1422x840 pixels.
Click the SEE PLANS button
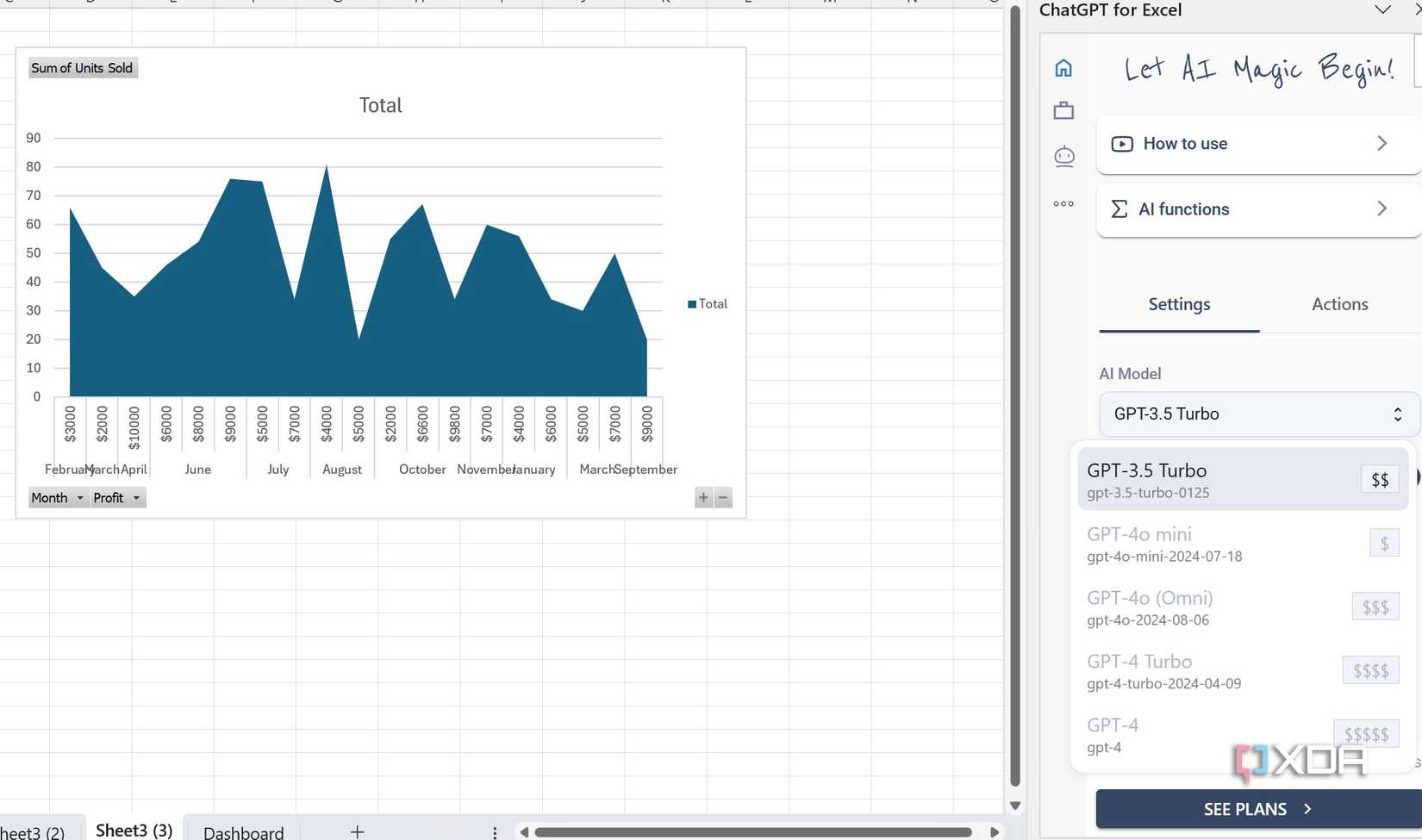pos(1258,809)
